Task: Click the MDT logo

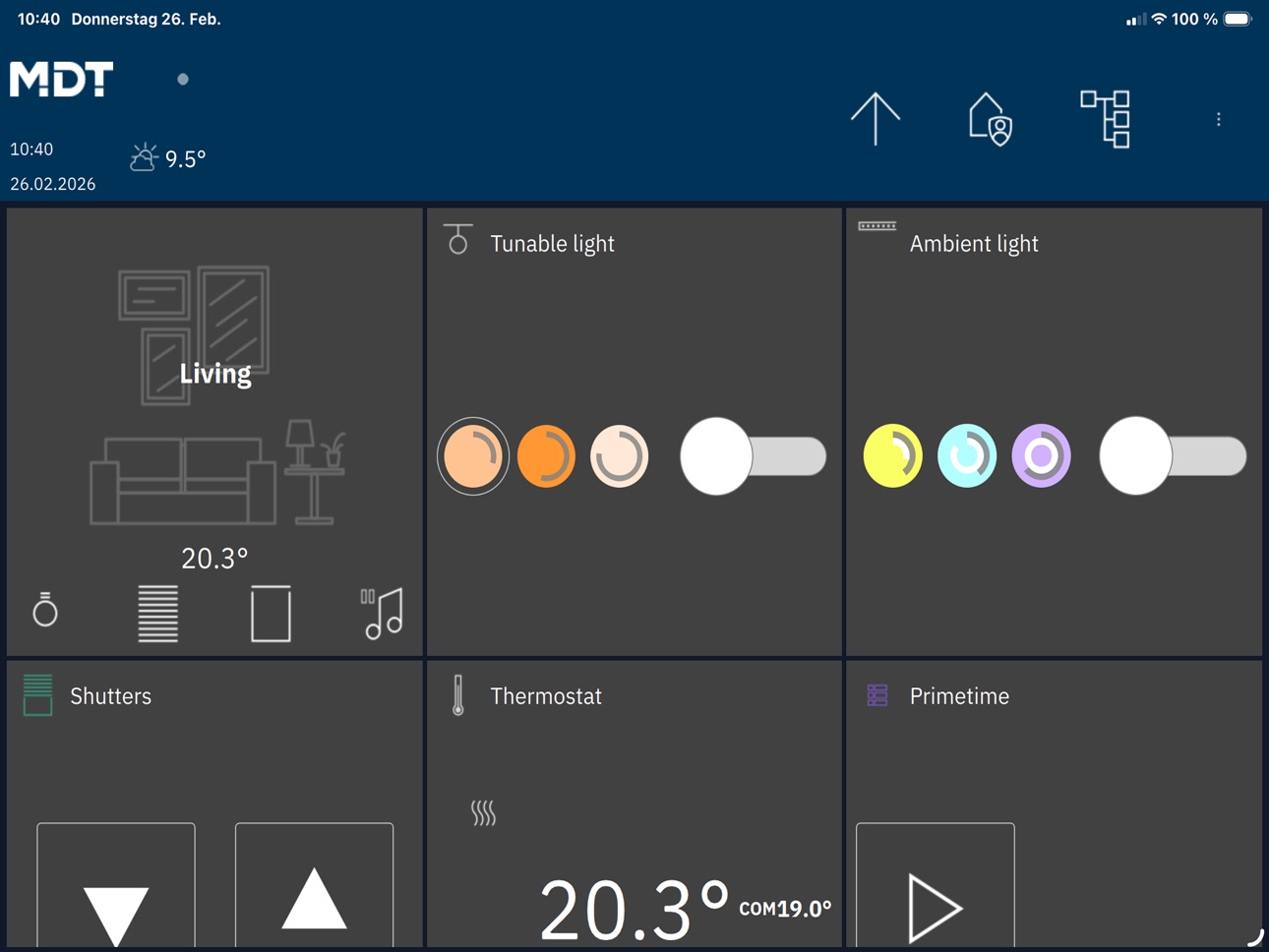Action: coord(62,79)
